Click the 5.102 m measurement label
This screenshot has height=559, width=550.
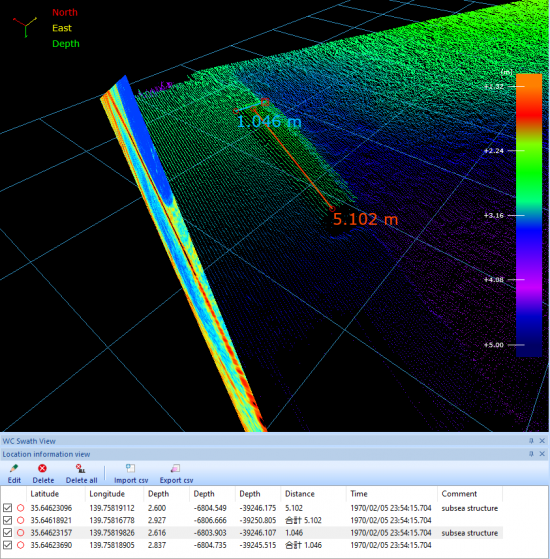(365, 219)
